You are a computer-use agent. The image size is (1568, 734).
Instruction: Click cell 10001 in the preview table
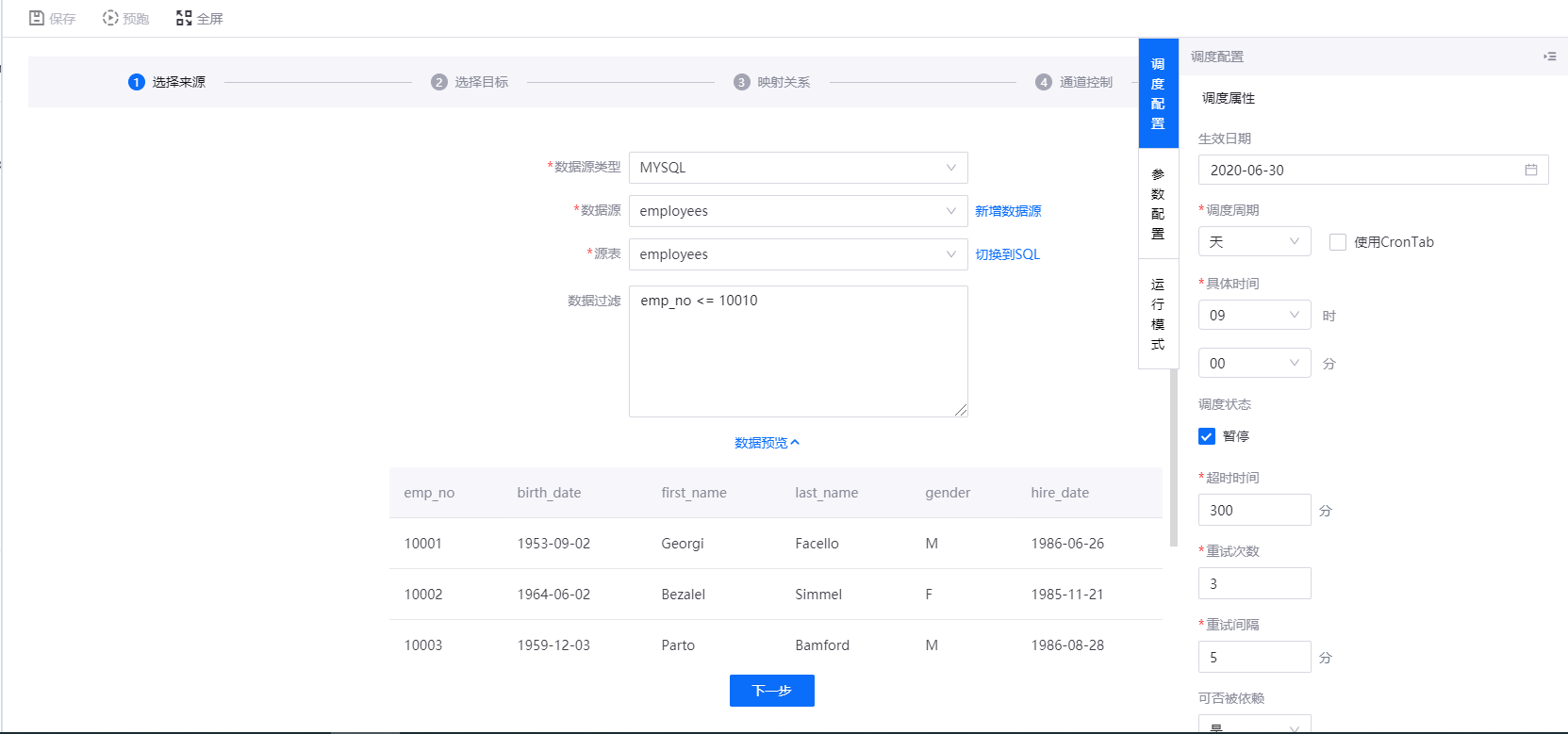(422, 544)
